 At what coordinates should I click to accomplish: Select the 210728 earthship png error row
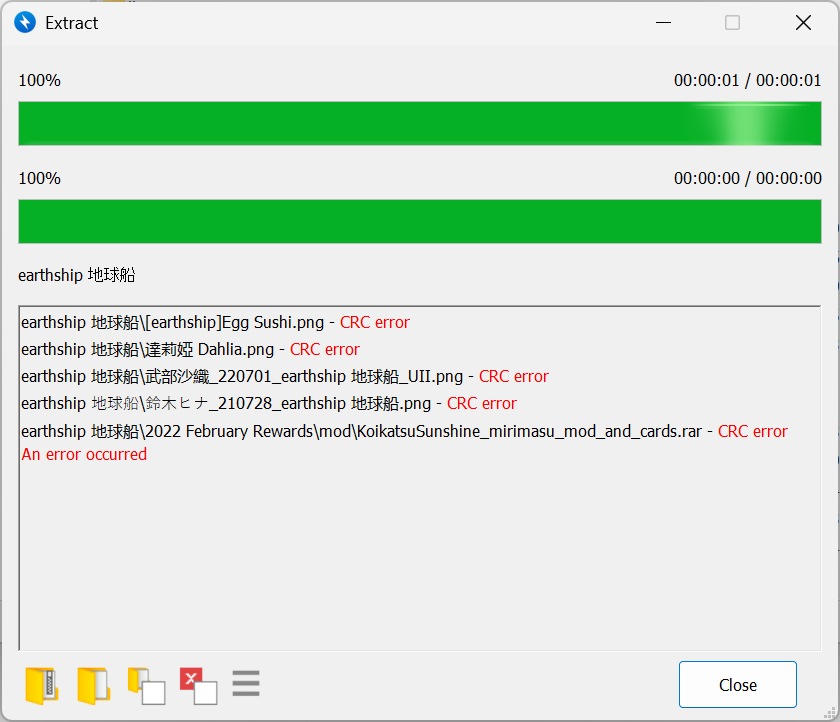[268, 403]
